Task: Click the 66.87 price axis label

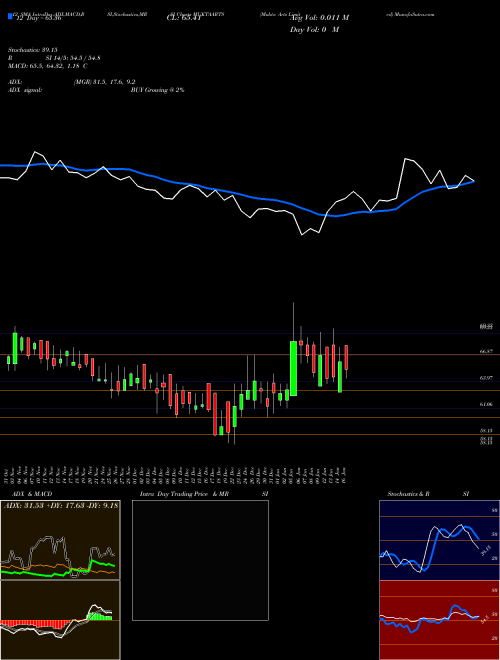Action: tap(486, 351)
